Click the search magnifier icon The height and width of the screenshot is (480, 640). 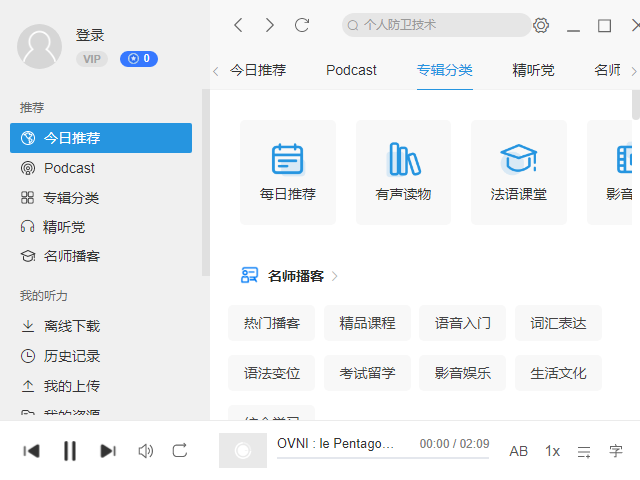(x=353, y=26)
